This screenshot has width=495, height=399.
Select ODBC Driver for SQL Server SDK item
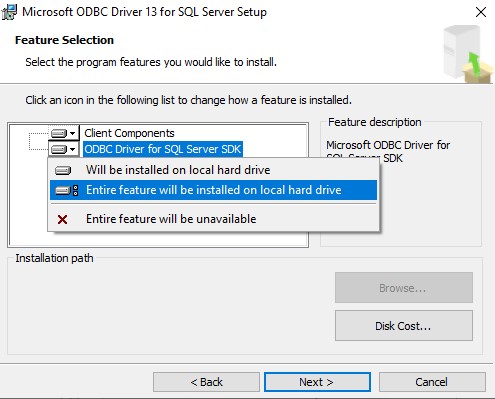pos(163,149)
